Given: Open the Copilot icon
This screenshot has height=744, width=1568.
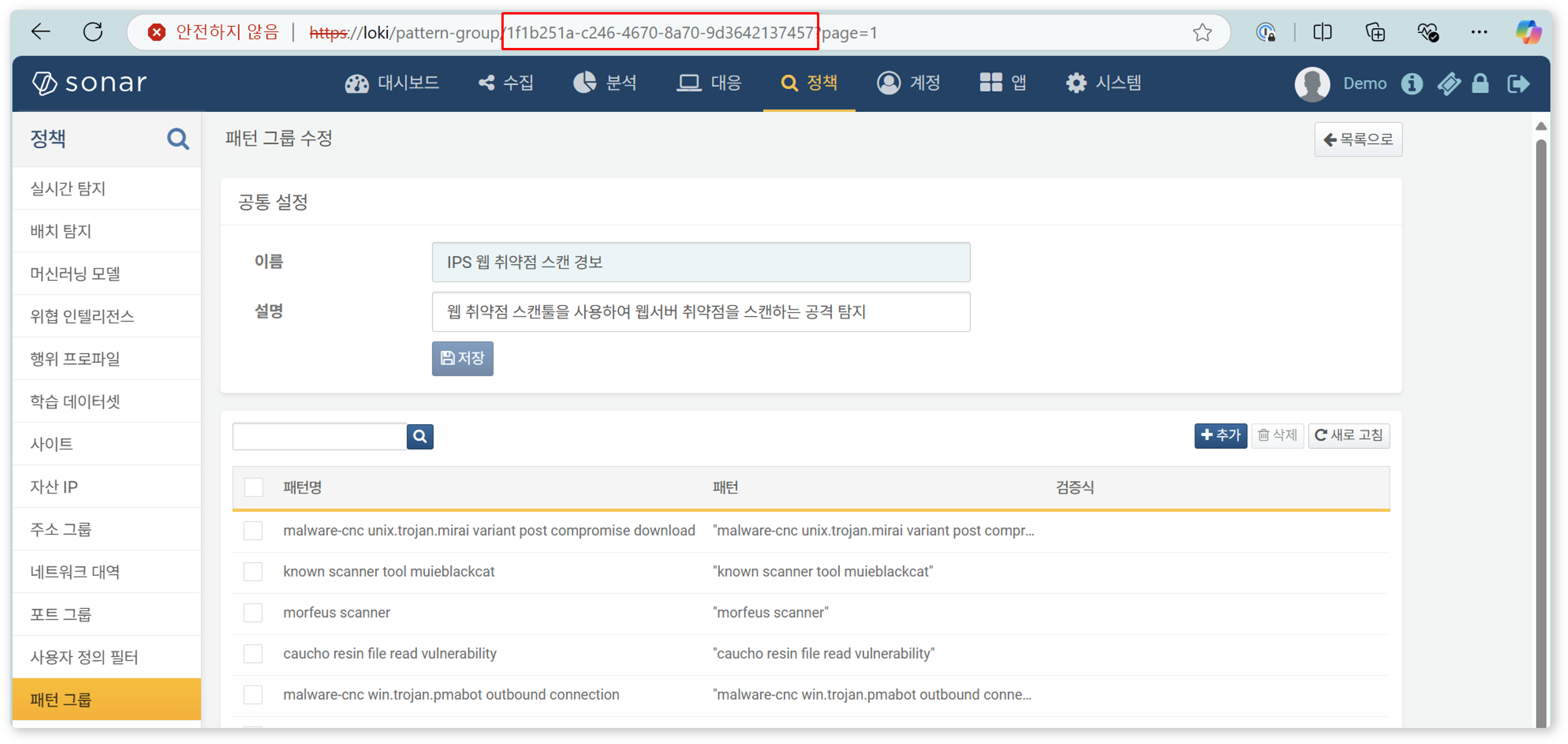Looking at the screenshot, I should point(1529,32).
